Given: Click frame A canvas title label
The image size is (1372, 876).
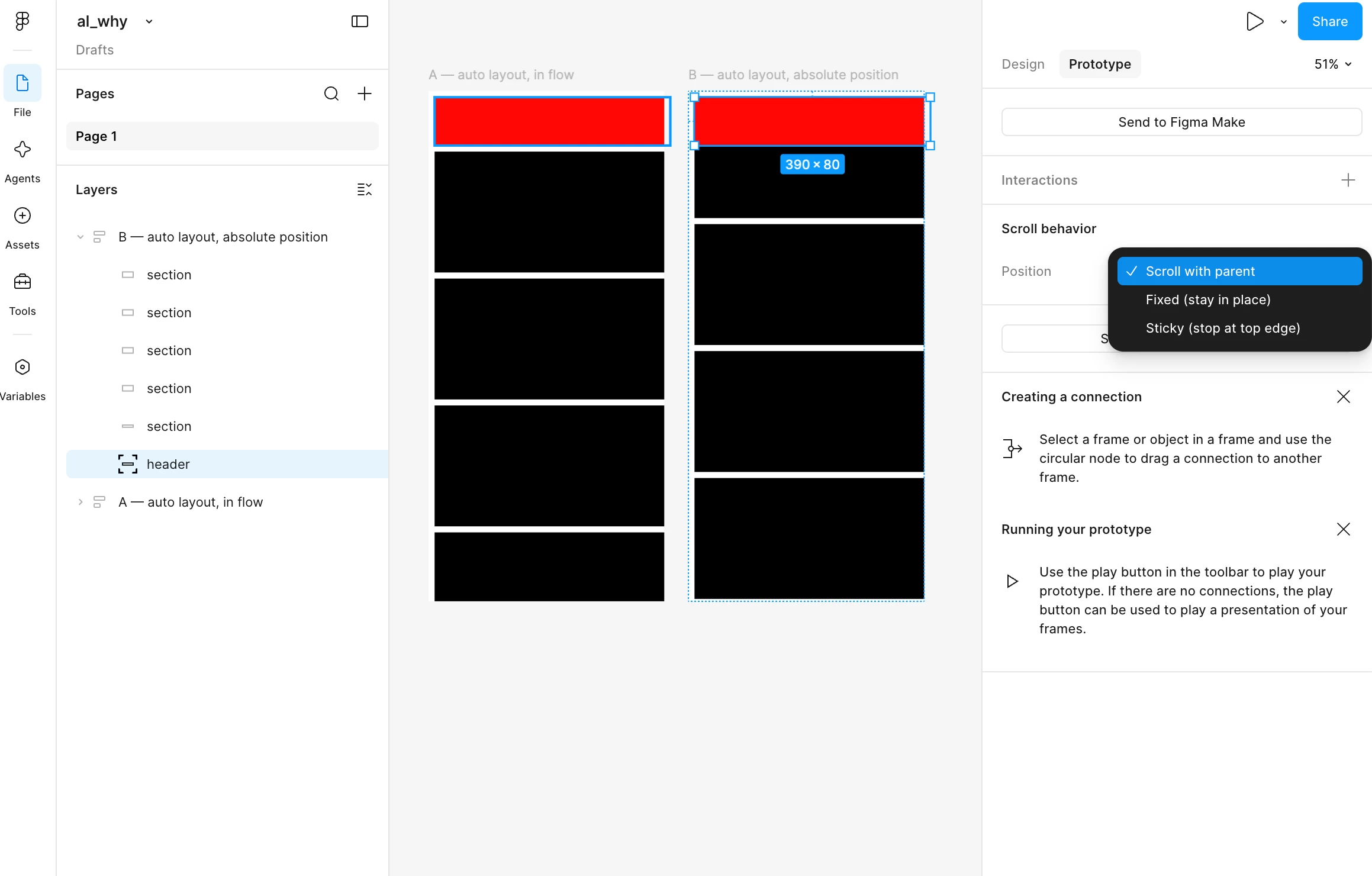Looking at the screenshot, I should (501, 75).
